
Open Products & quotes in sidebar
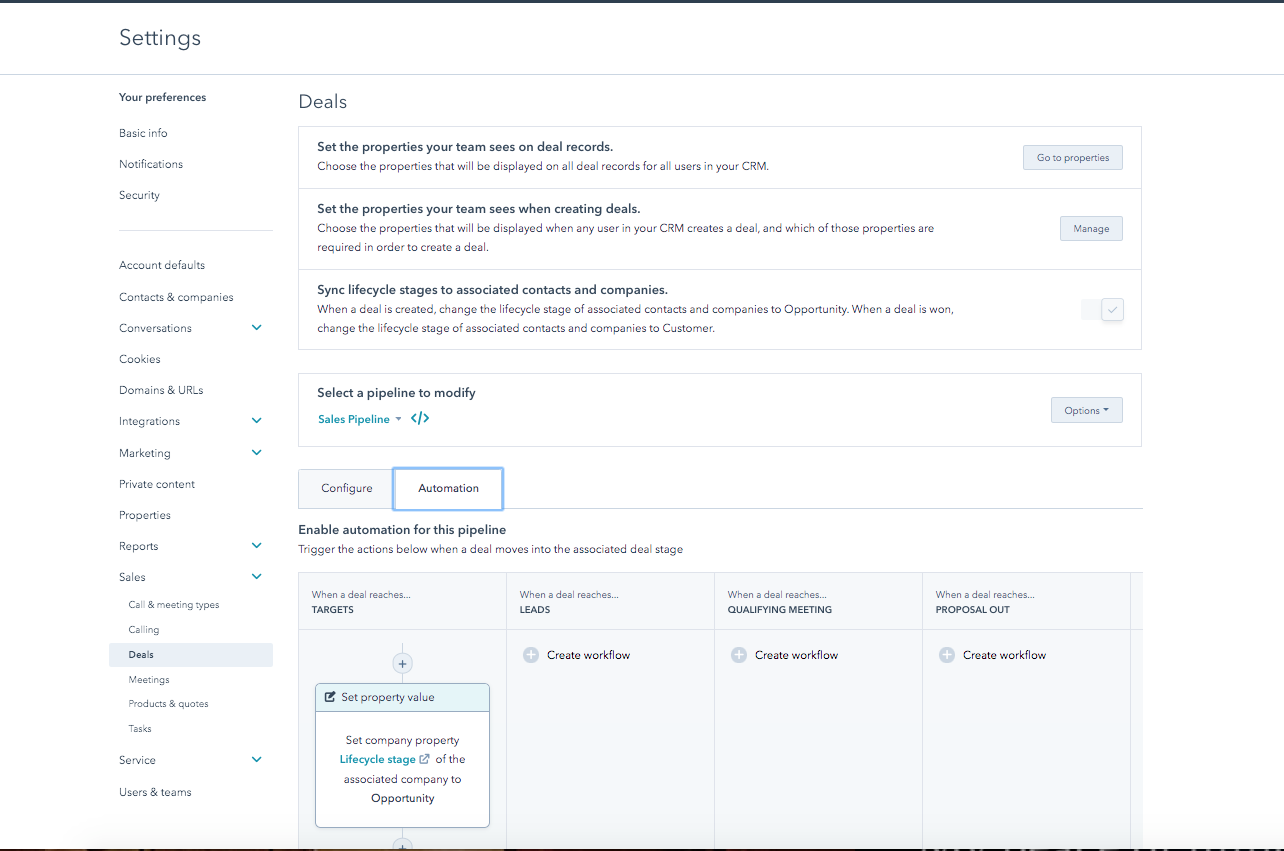[168, 704]
